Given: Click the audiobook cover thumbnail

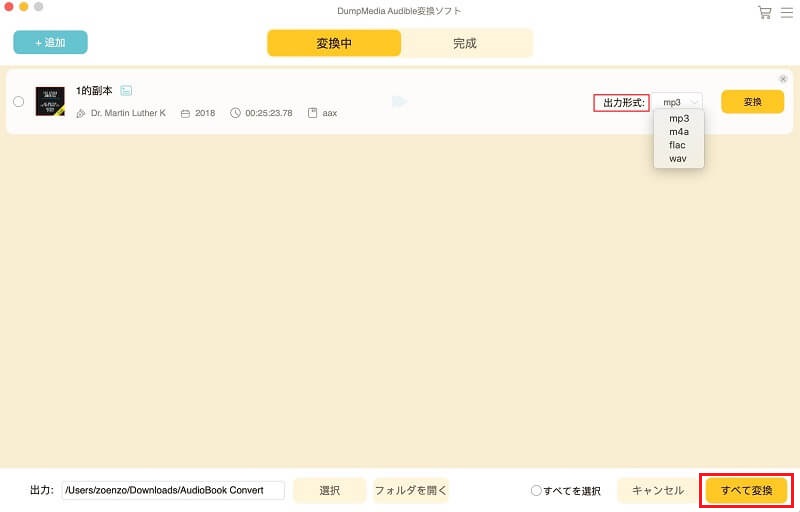Looking at the screenshot, I should pos(50,101).
